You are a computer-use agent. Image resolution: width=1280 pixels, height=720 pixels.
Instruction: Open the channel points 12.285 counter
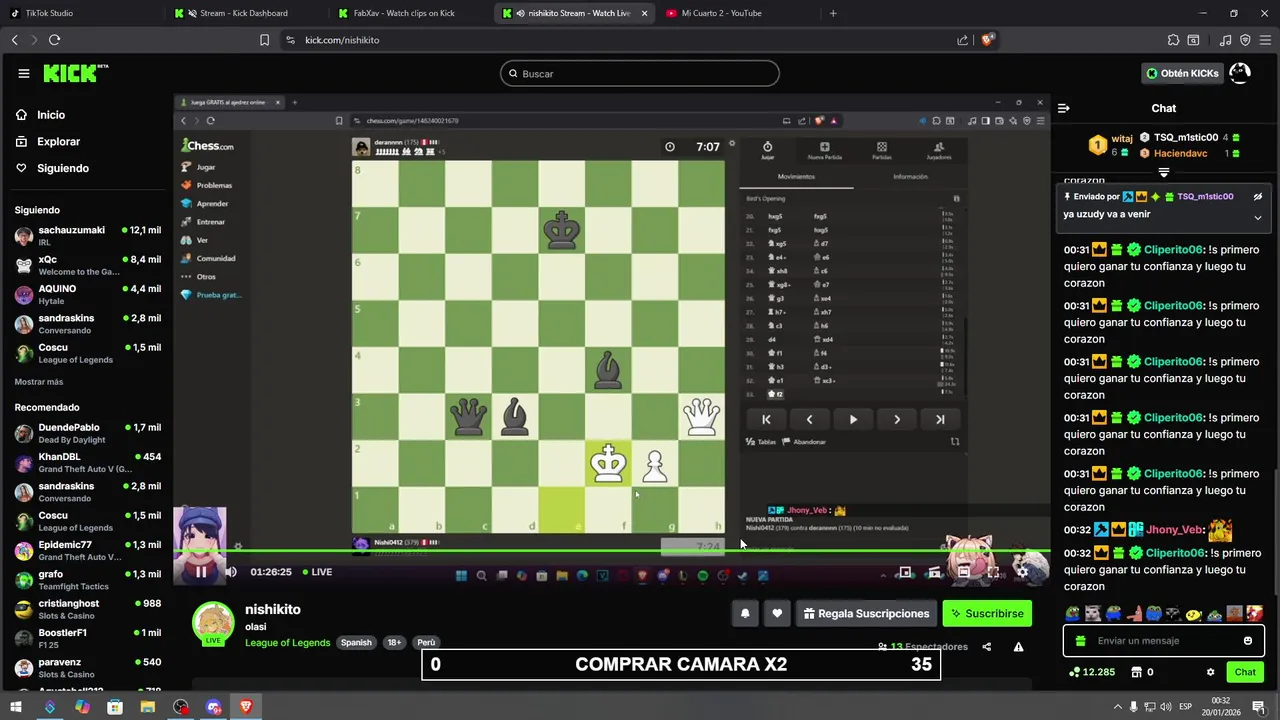coord(1092,672)
